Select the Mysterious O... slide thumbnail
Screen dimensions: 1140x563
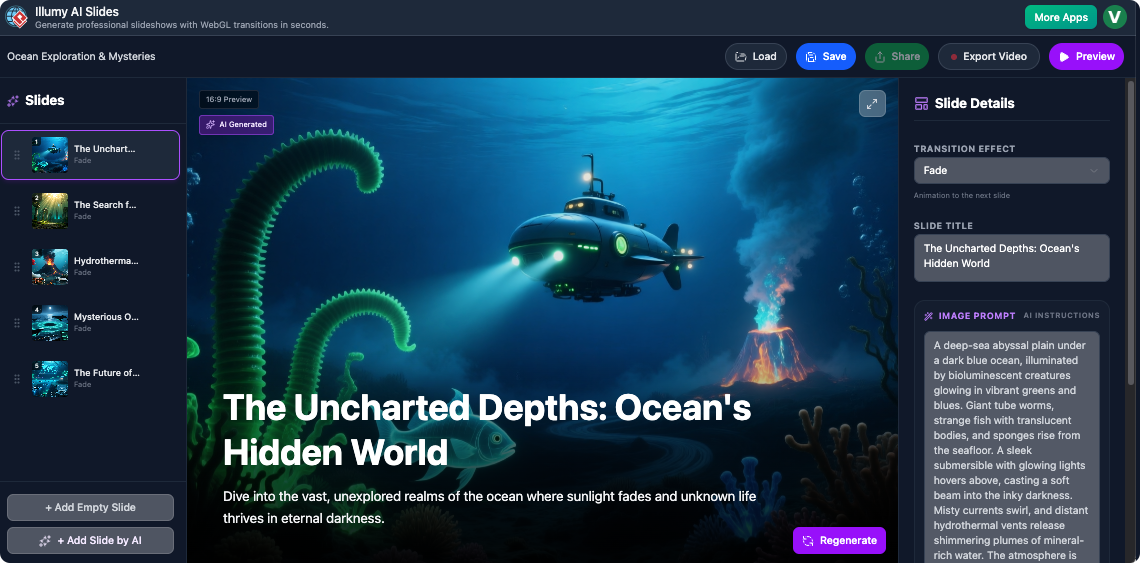[50, 322]
